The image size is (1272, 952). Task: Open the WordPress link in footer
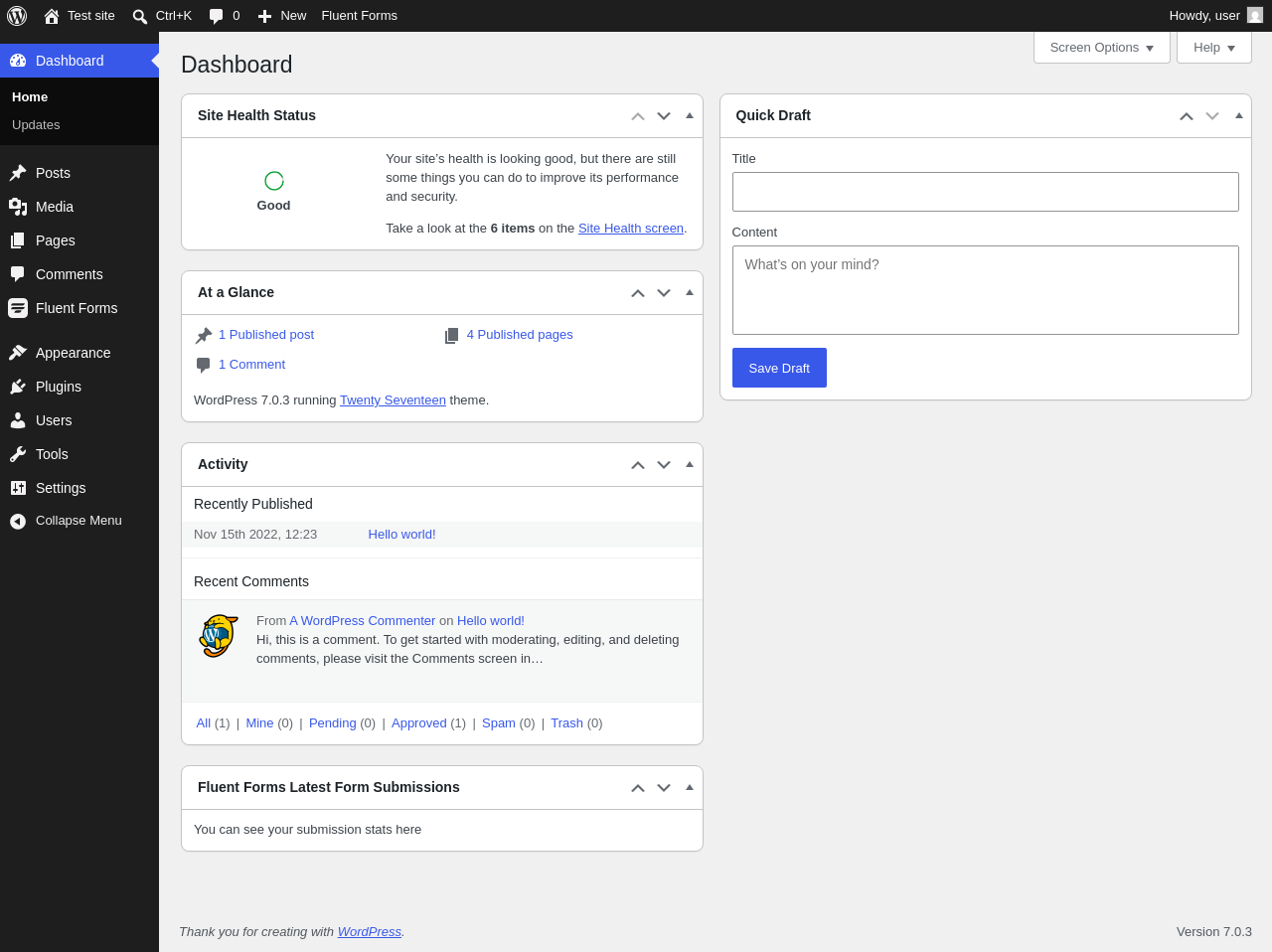pos(370,932)
